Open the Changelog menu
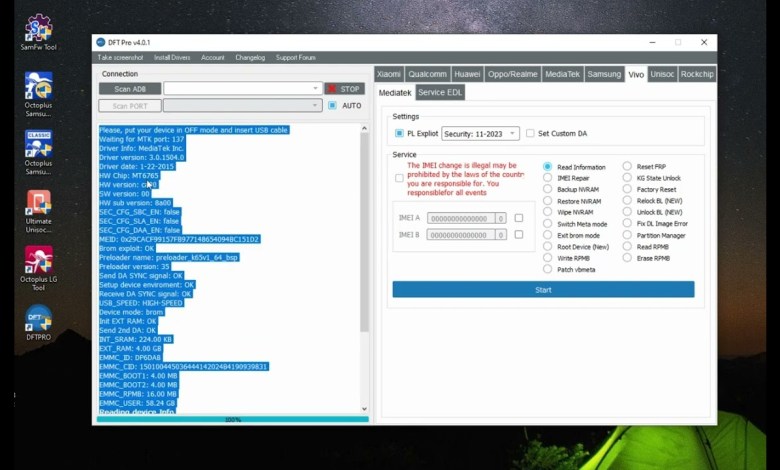 pyautogui.click(x=250, y=58)
